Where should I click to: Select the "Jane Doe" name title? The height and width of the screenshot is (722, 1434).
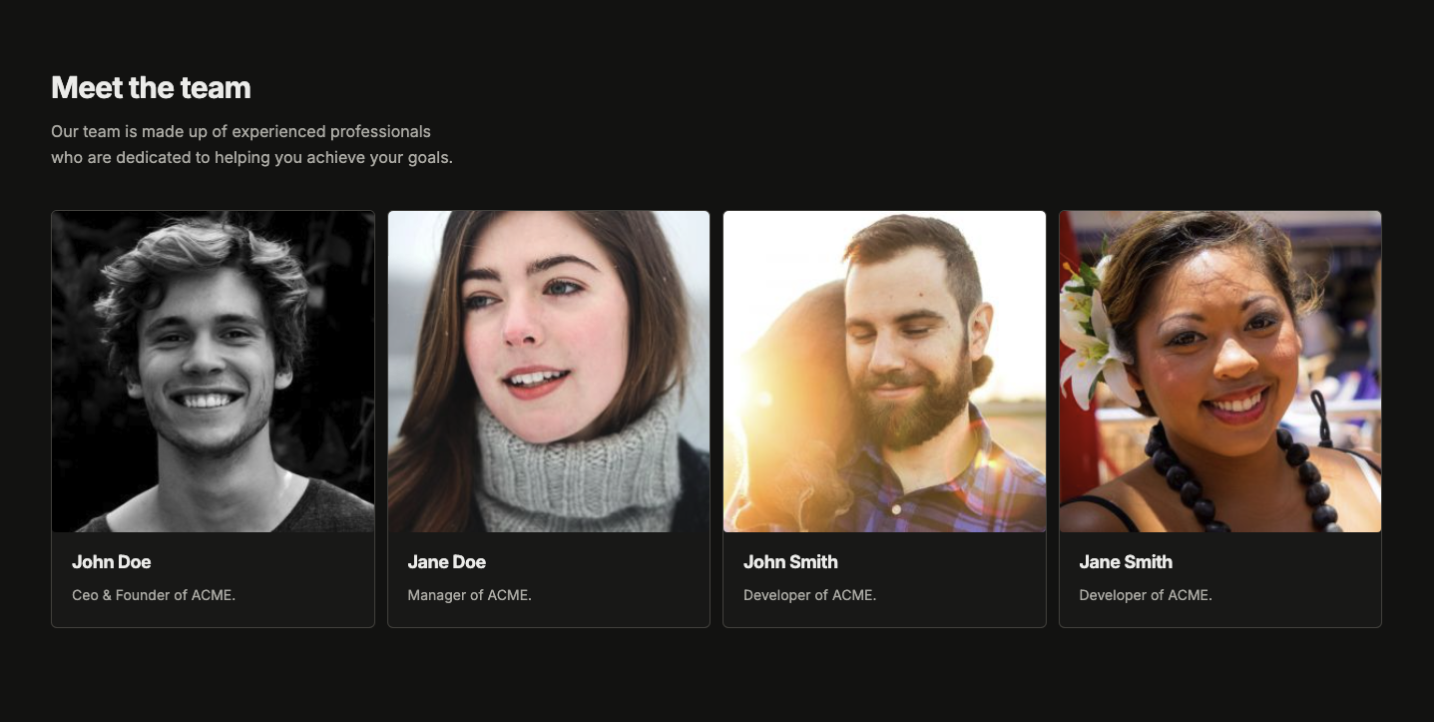point(446,562)
